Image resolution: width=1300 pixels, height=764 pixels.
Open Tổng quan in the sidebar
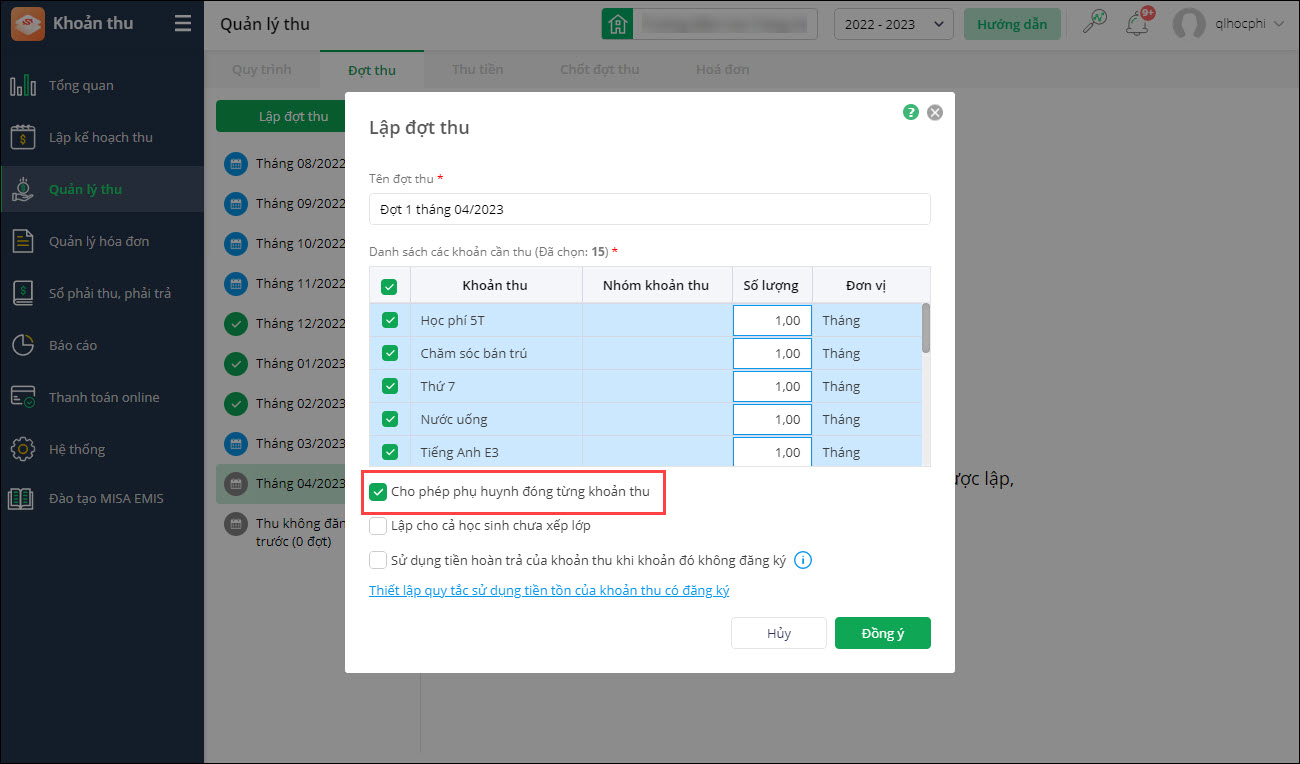coord(102,85)
